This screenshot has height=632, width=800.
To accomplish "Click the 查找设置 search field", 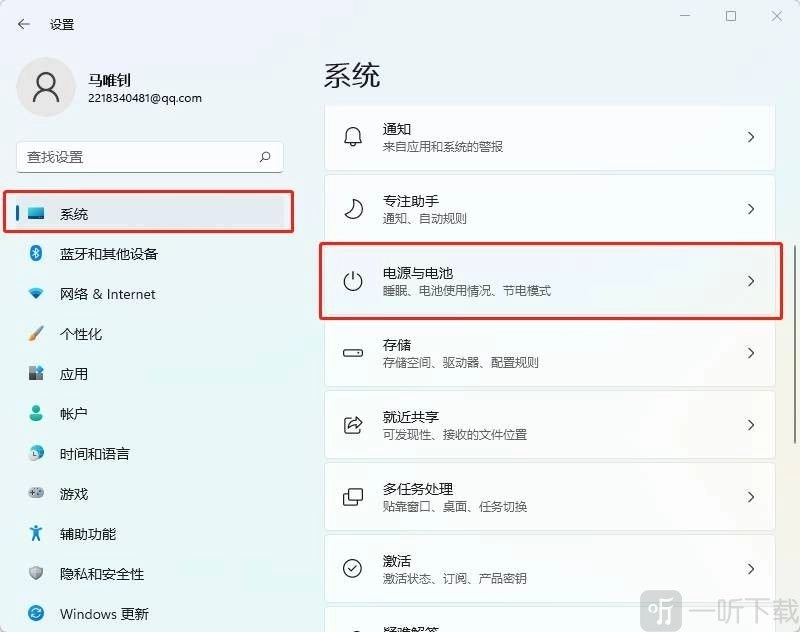I will point(148,157).
